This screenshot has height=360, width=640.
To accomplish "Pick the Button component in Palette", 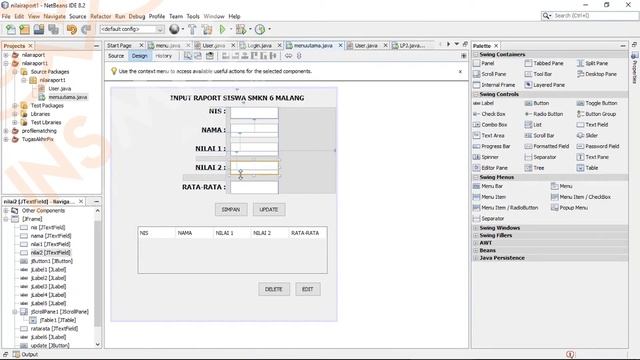I will click(x=537, y=103).
